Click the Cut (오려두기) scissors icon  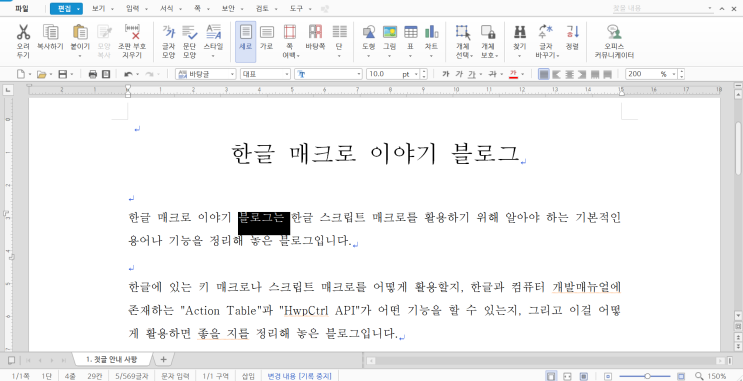pyautogui.click(x=23, y=32)
